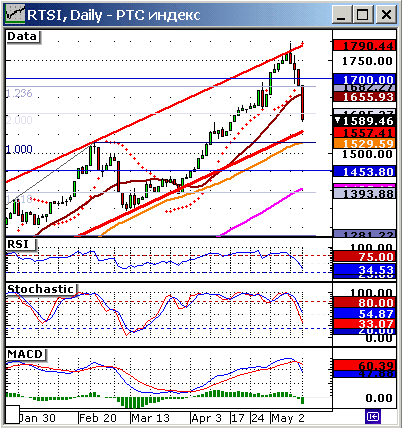Click the Mar 13 date on time axis
The image size is (402, 428).
(151, 418)
